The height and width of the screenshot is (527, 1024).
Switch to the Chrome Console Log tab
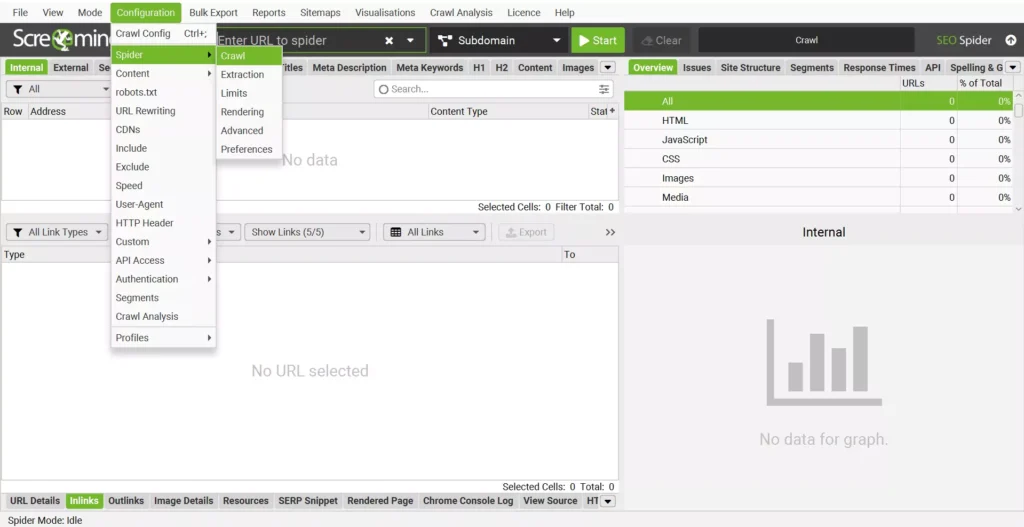(x=468, y=501)
